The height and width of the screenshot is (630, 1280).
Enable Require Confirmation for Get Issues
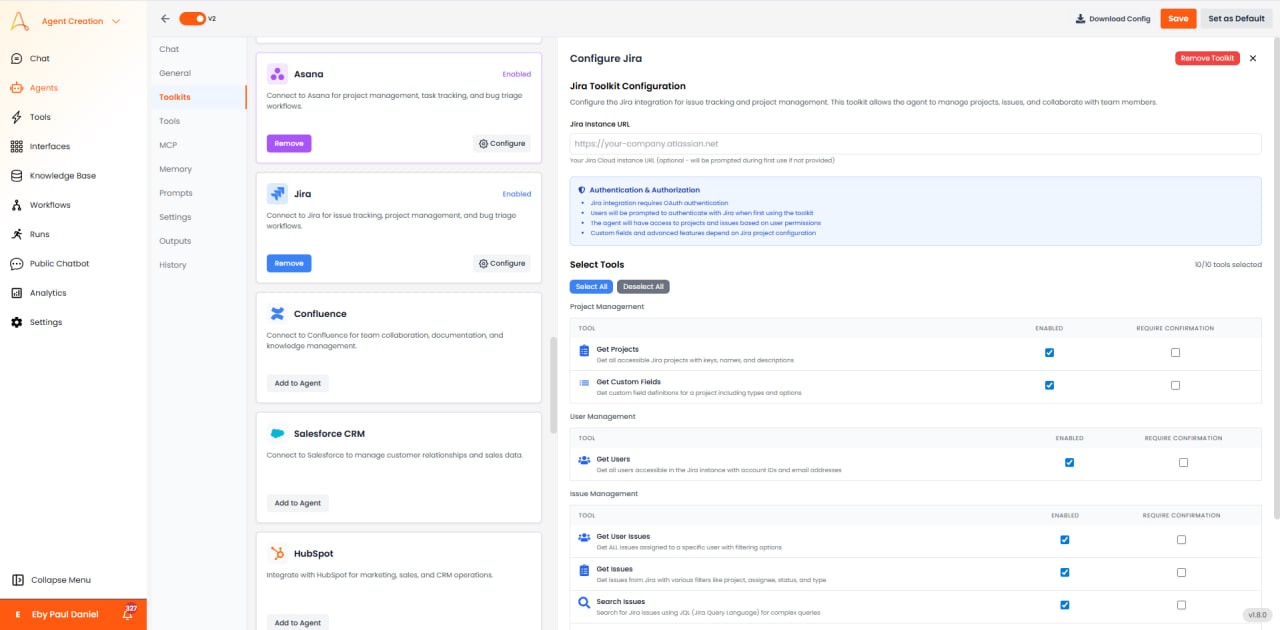[x=1181, y=572]
